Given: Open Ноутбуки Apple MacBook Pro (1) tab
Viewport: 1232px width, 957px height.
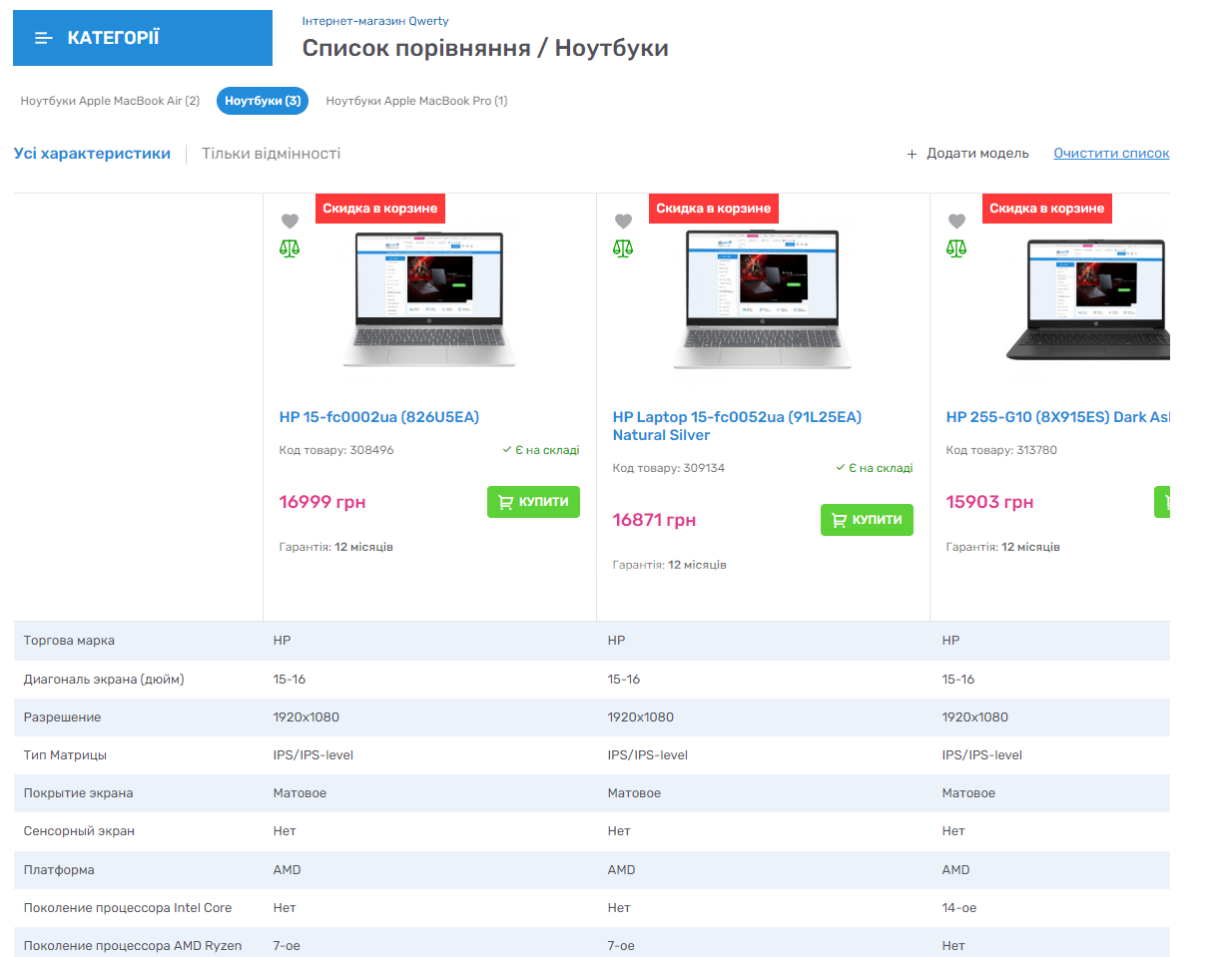Looking at the screenshot, I should point(416,101).
